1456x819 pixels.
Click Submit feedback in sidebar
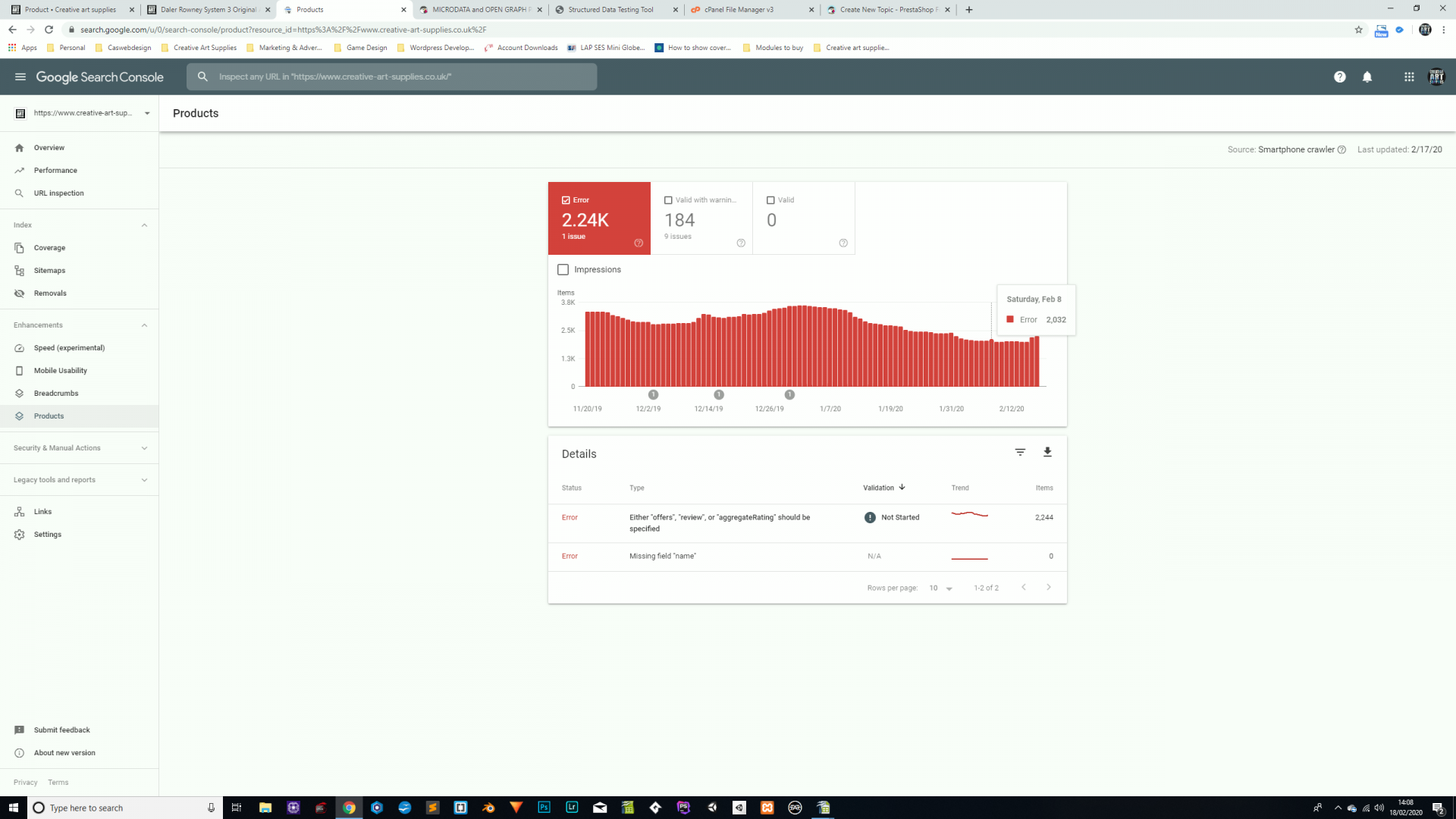click(61, 730)
